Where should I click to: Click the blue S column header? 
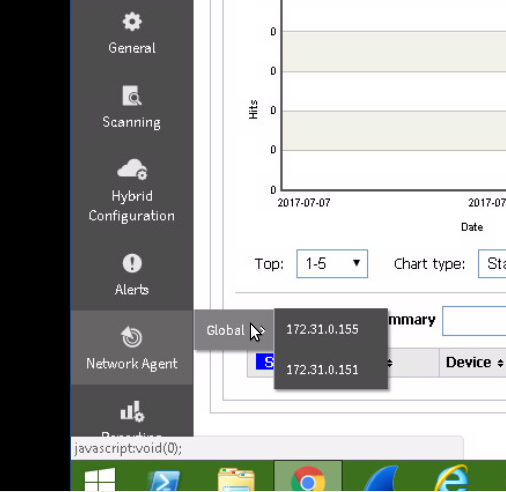[265, 362]
